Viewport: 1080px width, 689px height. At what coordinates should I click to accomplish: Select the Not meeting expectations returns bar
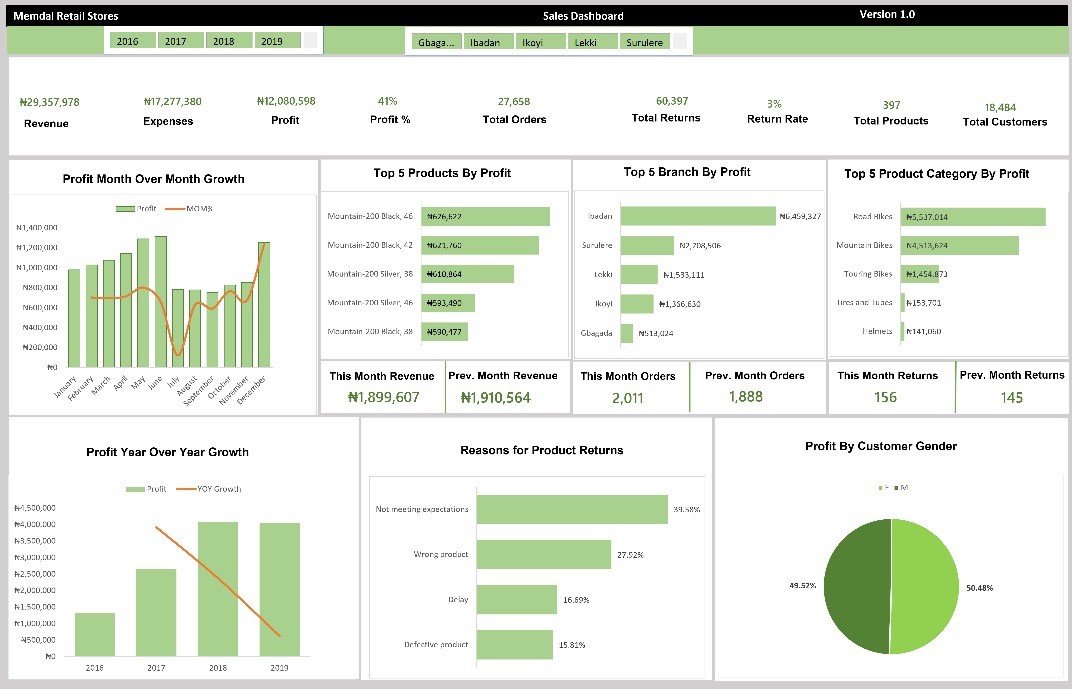point(571,509)
